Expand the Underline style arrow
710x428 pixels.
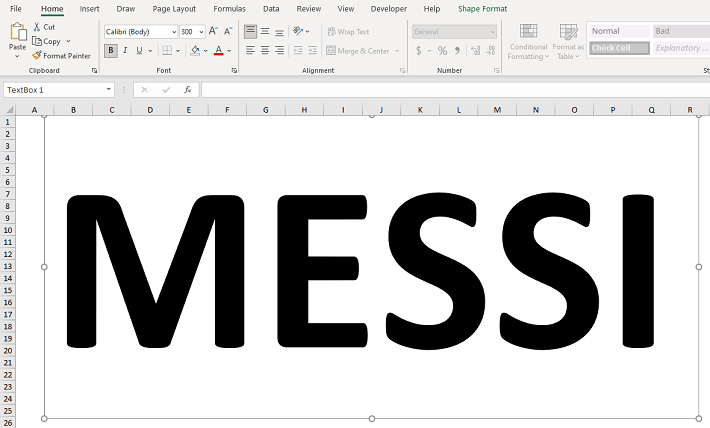150,51
